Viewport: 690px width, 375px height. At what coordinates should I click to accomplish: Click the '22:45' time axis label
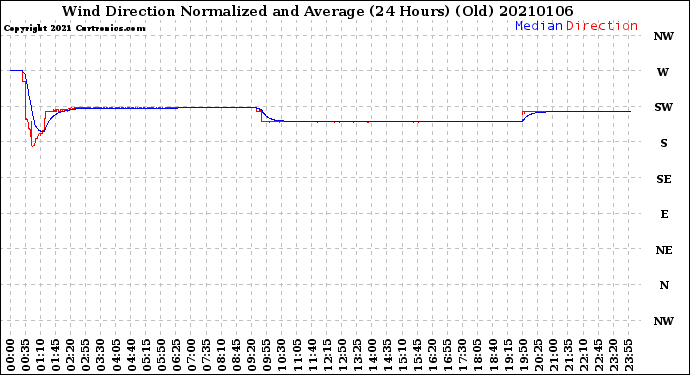click(598, 355)
